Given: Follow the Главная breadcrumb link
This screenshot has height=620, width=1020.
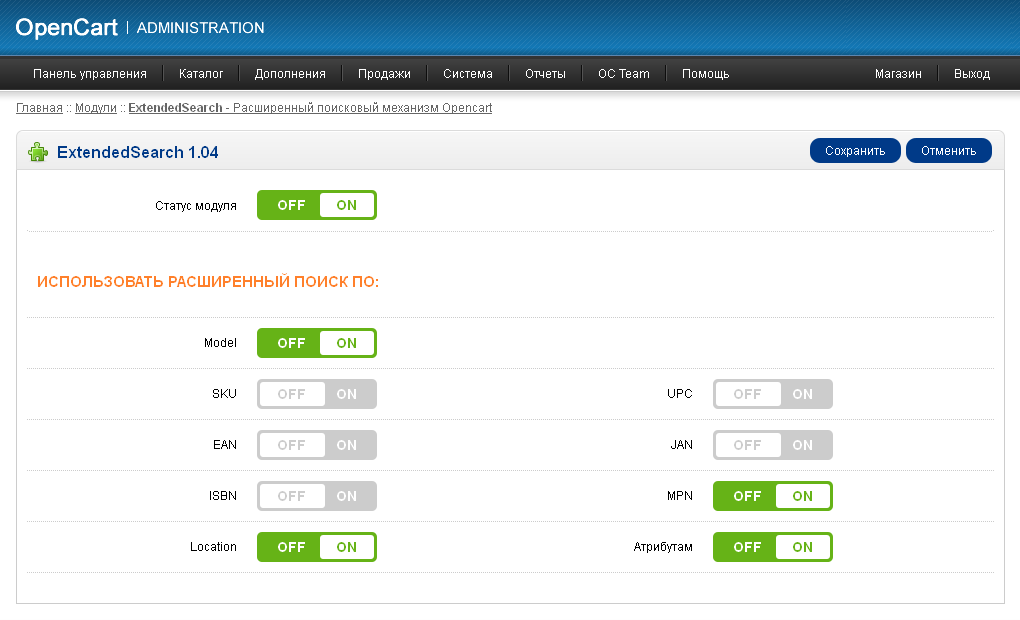Looking at the screenshot, I should pos(39,108).
